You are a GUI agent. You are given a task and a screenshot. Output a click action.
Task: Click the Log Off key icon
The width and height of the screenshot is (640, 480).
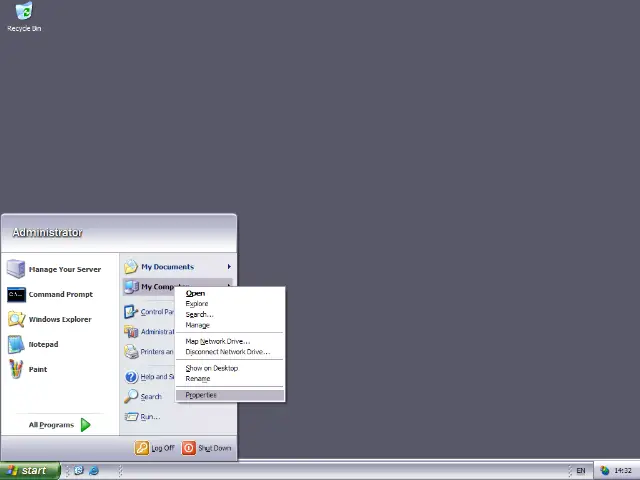[x=142, y=448]
